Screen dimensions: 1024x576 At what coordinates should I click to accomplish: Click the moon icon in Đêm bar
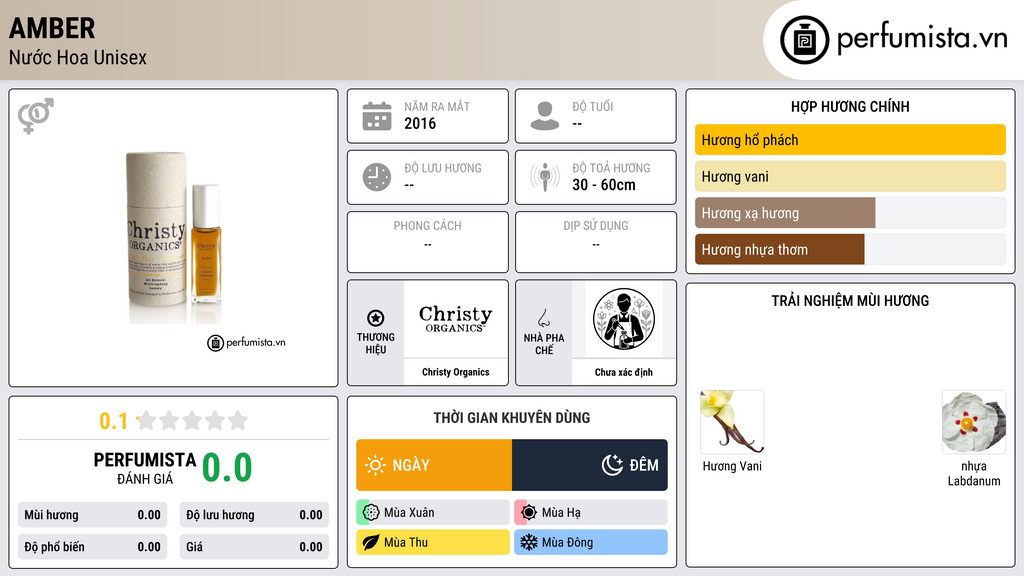[612, 465]
